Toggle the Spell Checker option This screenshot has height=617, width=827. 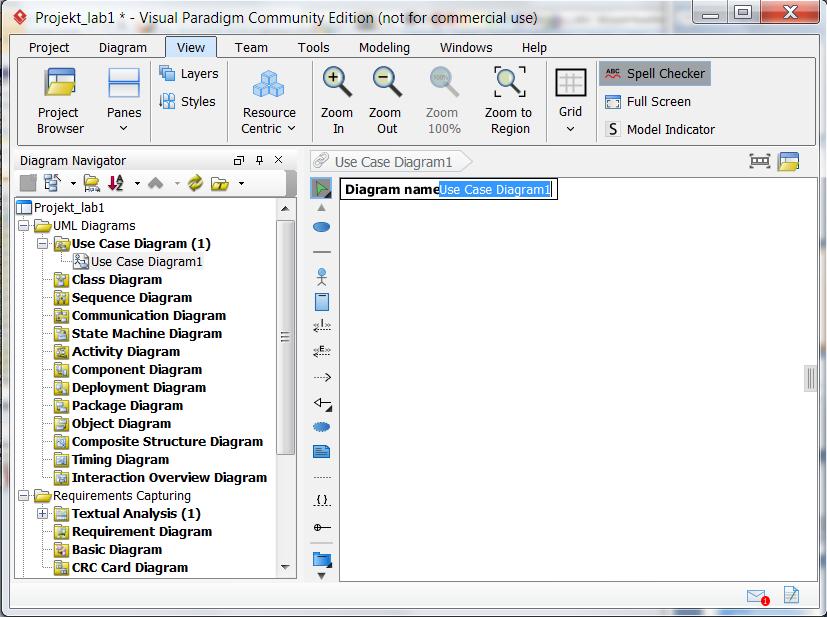coord(655,74)
